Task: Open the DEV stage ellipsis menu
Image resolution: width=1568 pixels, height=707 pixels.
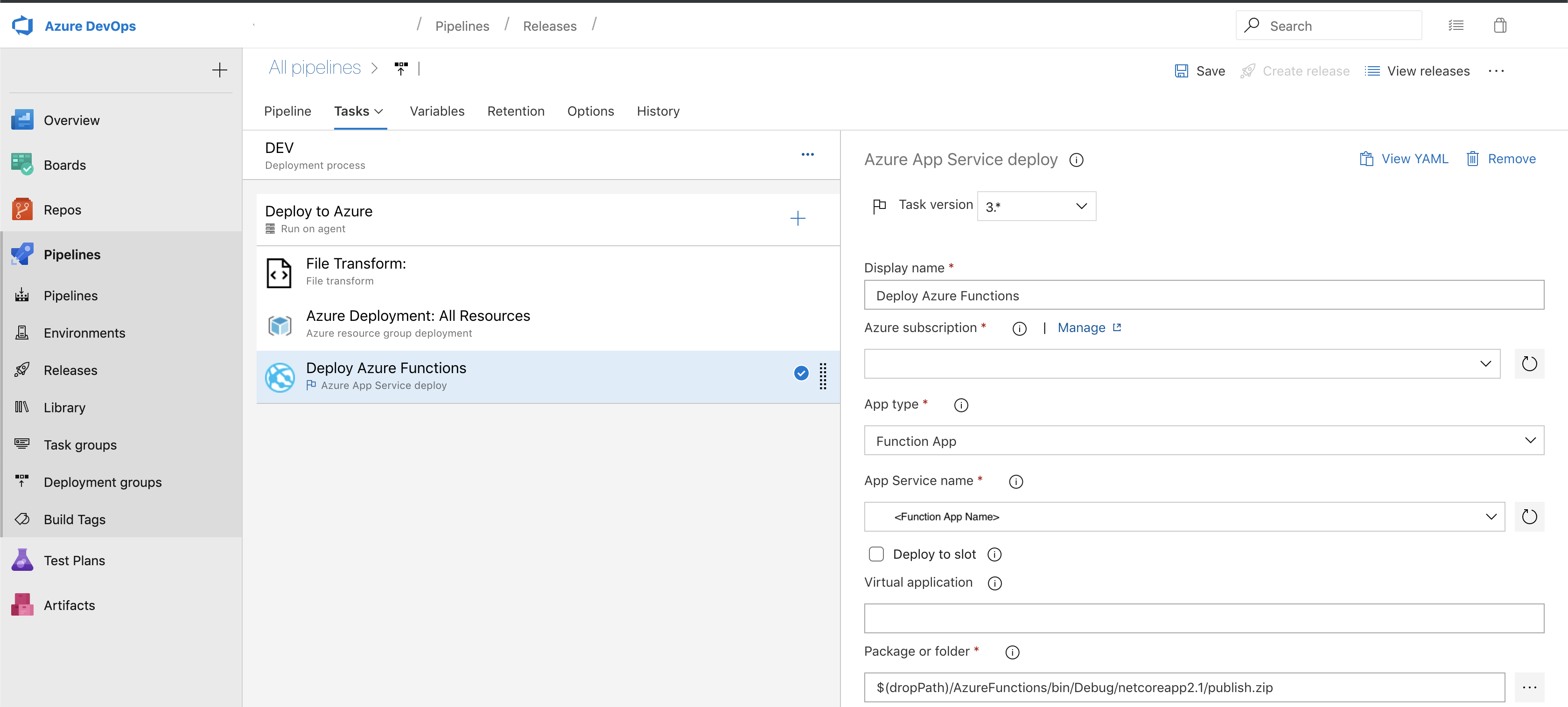Action: pyautogui.click(x=808, y=154)
